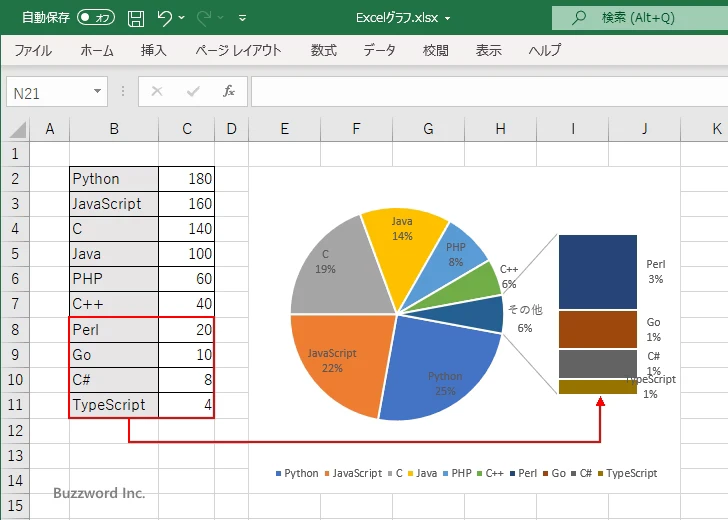Select the cell containing JavaScript
The width and height of the screenshot is (728, 520).
pyautogui.click(x=114, y=204)
